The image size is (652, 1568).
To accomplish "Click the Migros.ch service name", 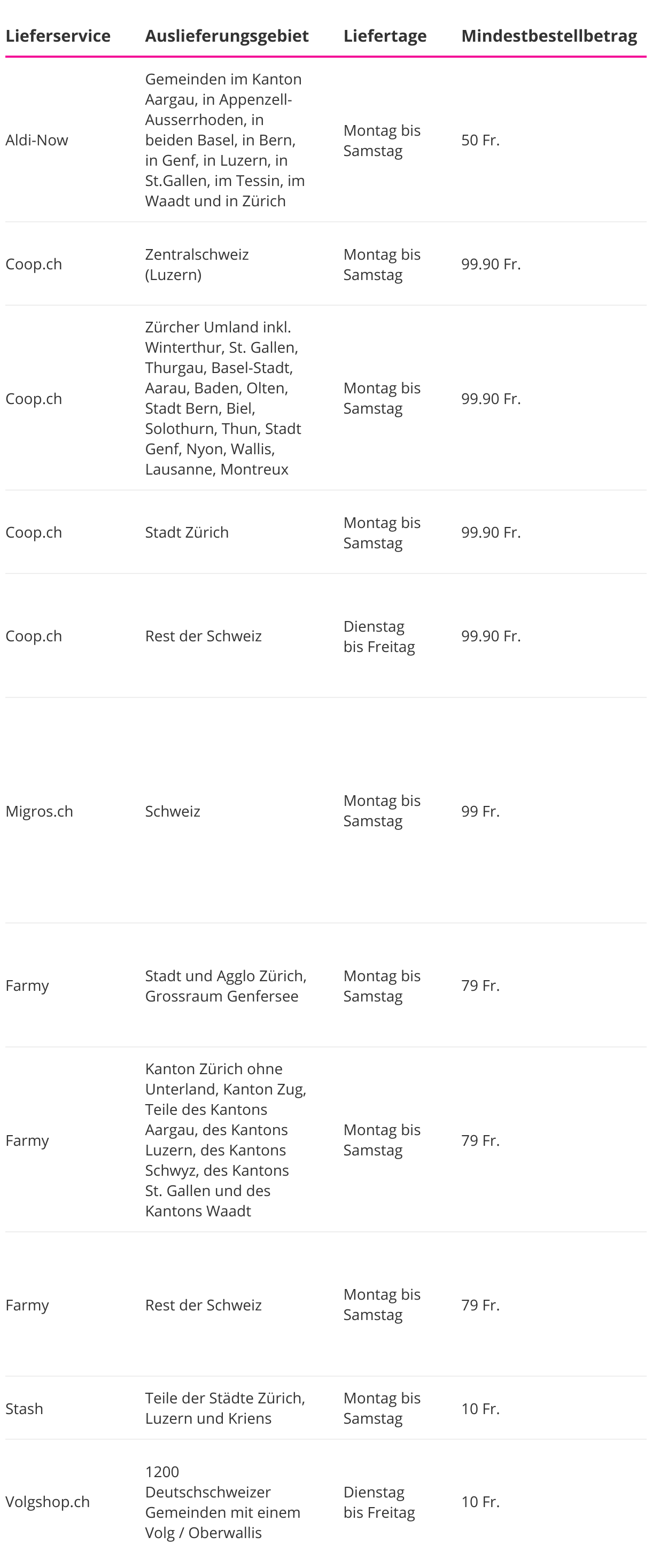I will click(x=39, y=811).
